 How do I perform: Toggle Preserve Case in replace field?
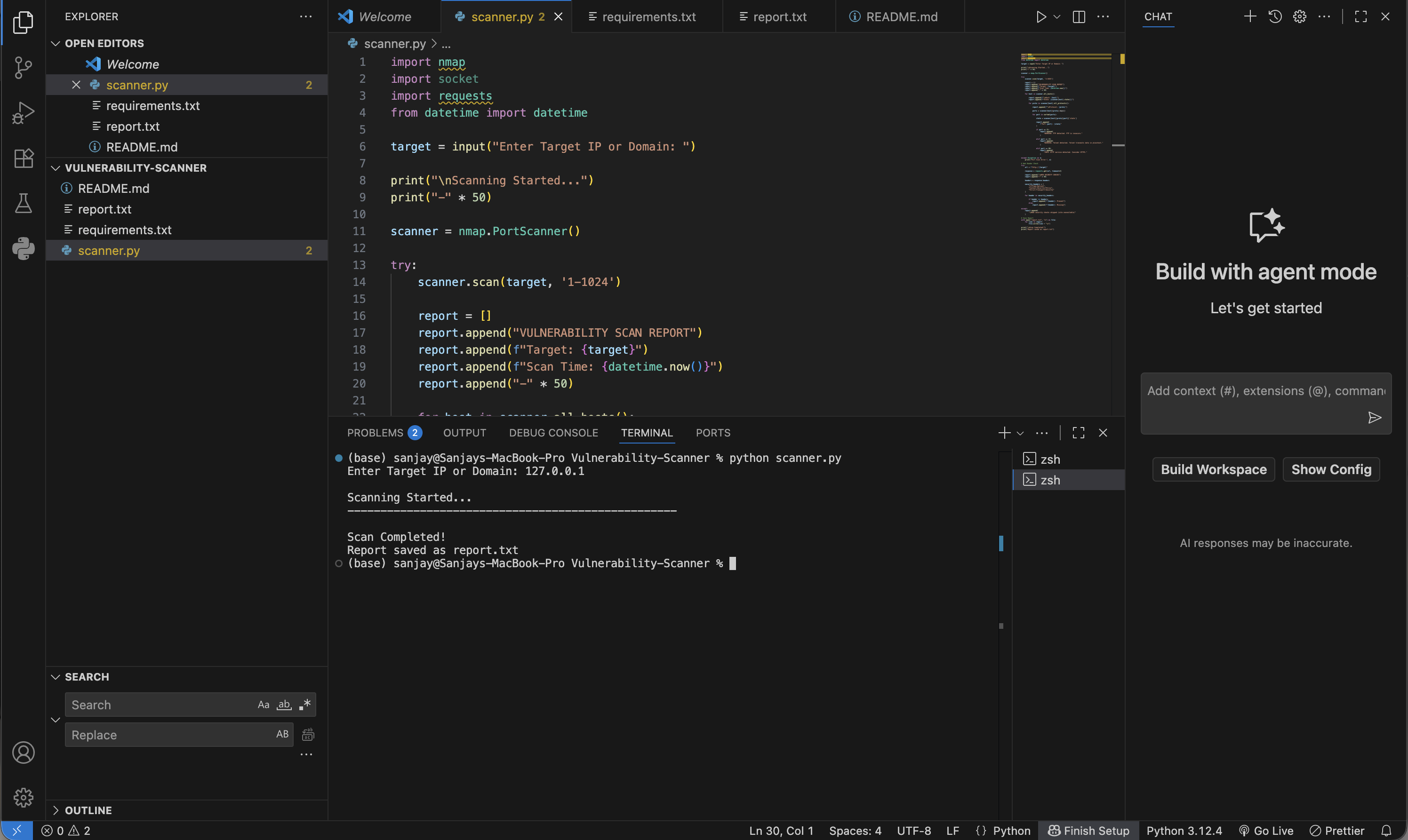click(282, 734)
